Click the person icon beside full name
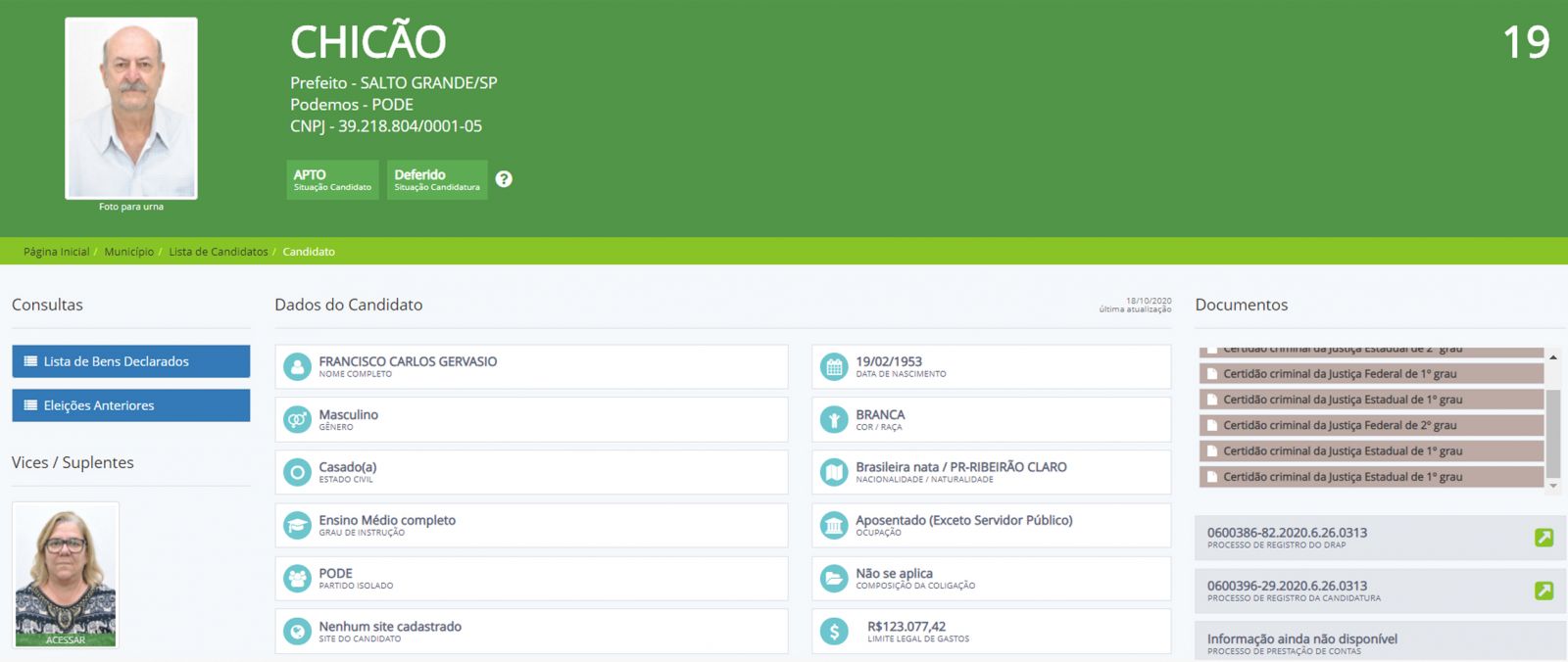Screen dimensions: 1568x662 point(297,367)
